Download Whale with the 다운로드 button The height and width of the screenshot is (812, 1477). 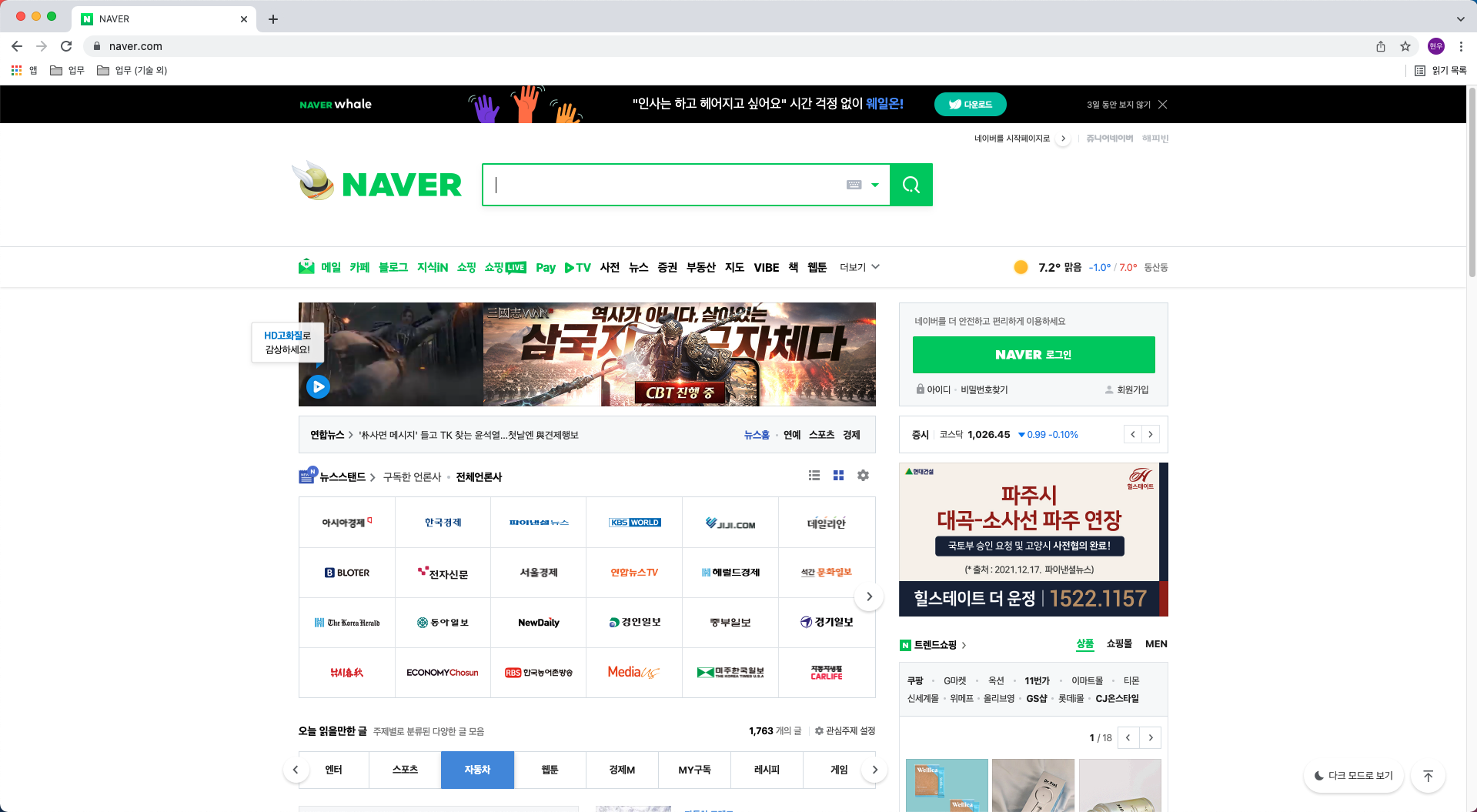tap(971, 104)
